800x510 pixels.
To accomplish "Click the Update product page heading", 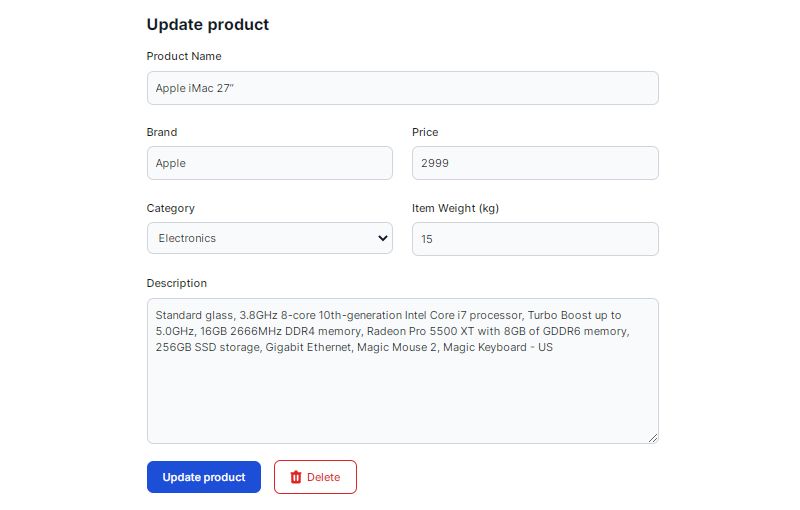I will coord(208,24).
